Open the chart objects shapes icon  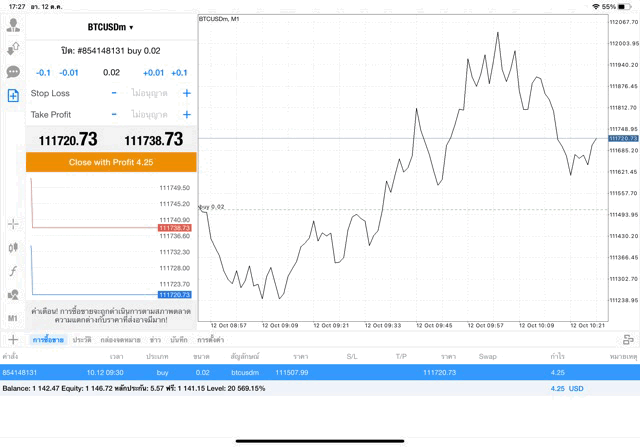(x=13, y=295)
